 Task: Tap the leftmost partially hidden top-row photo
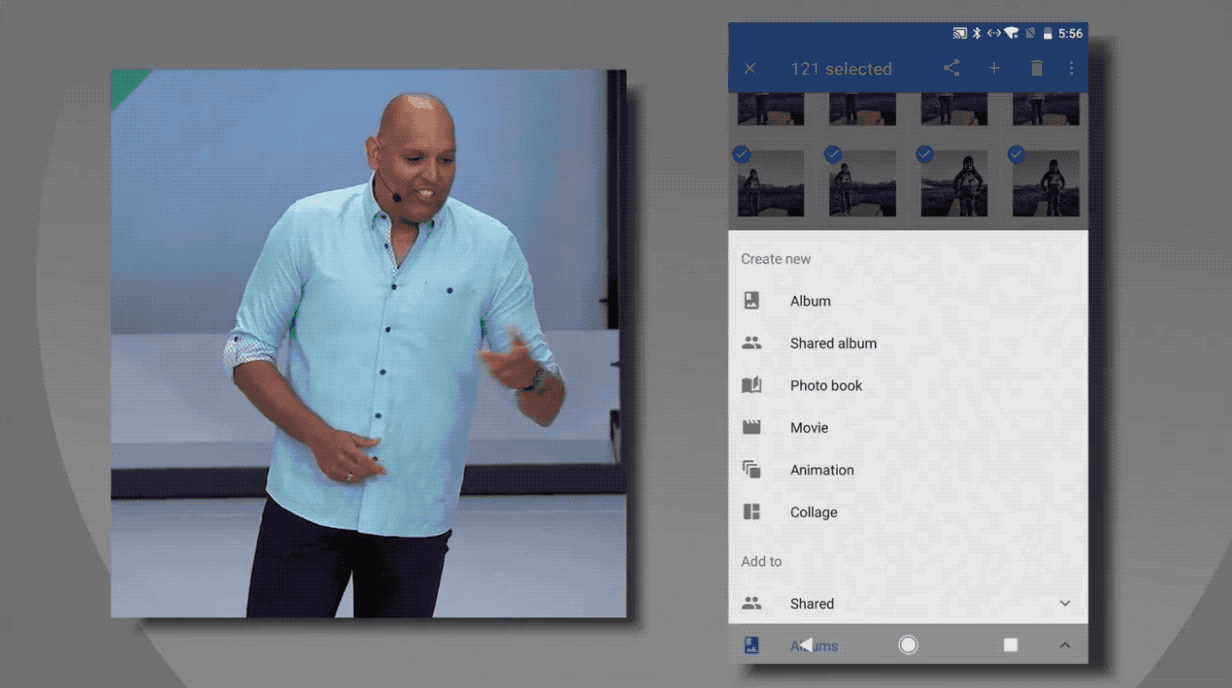771,109
